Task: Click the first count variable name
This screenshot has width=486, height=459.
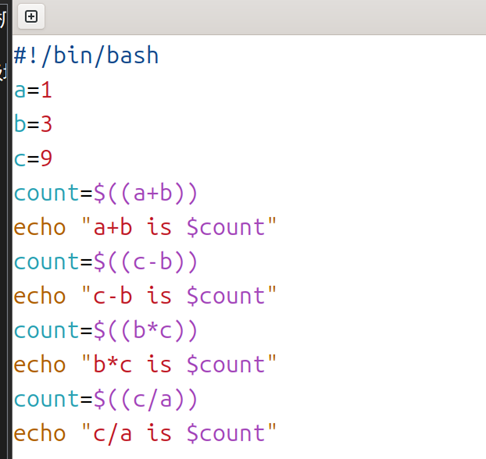Action: pos(46,193)
